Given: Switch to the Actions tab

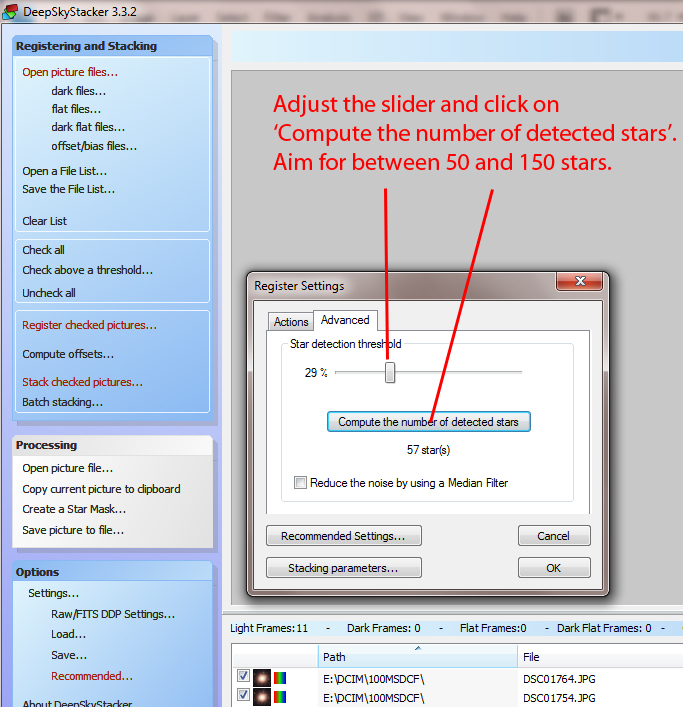Looking at the screenshot, I should pos(291,322).
